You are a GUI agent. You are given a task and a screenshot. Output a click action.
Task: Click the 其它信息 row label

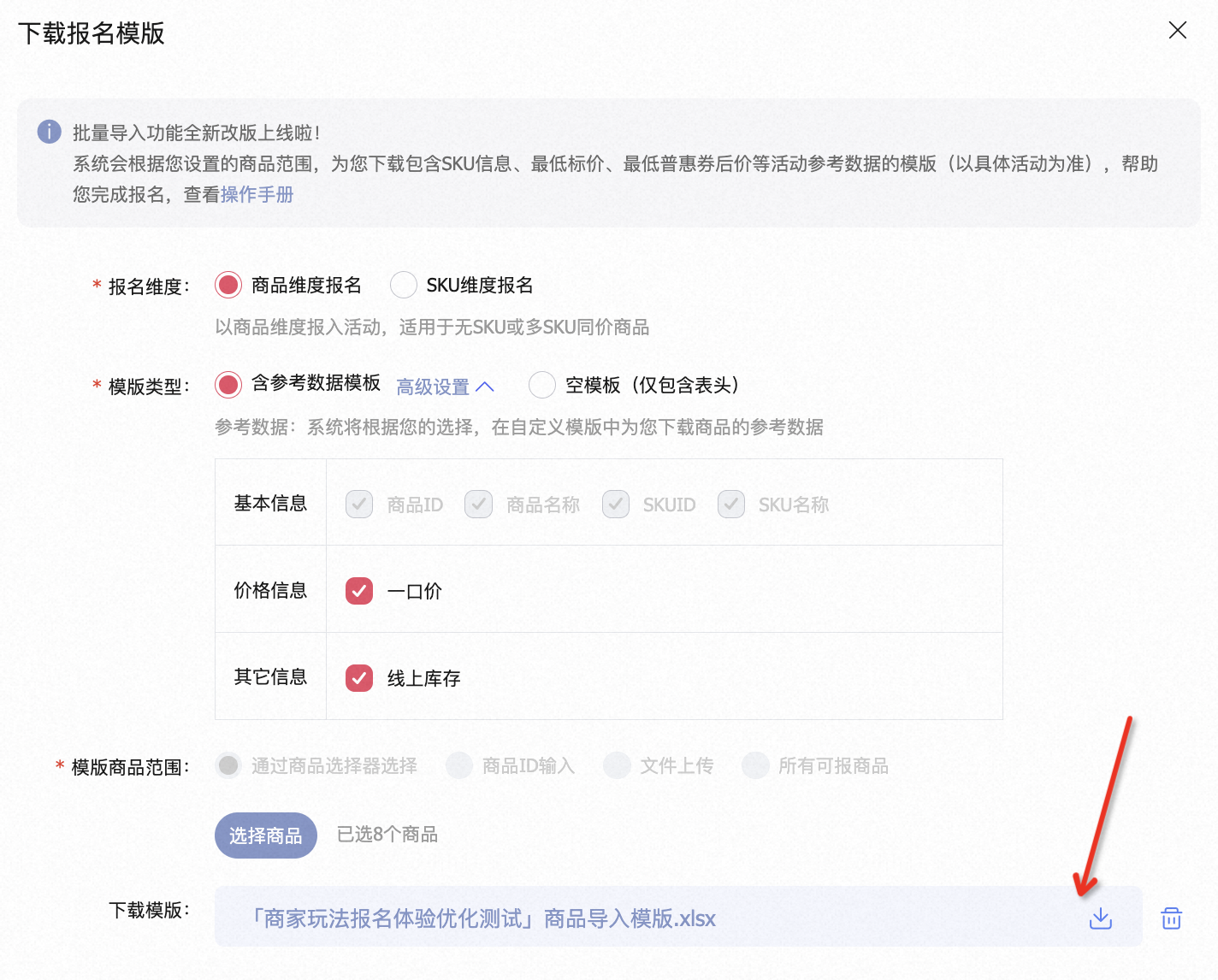270,677
